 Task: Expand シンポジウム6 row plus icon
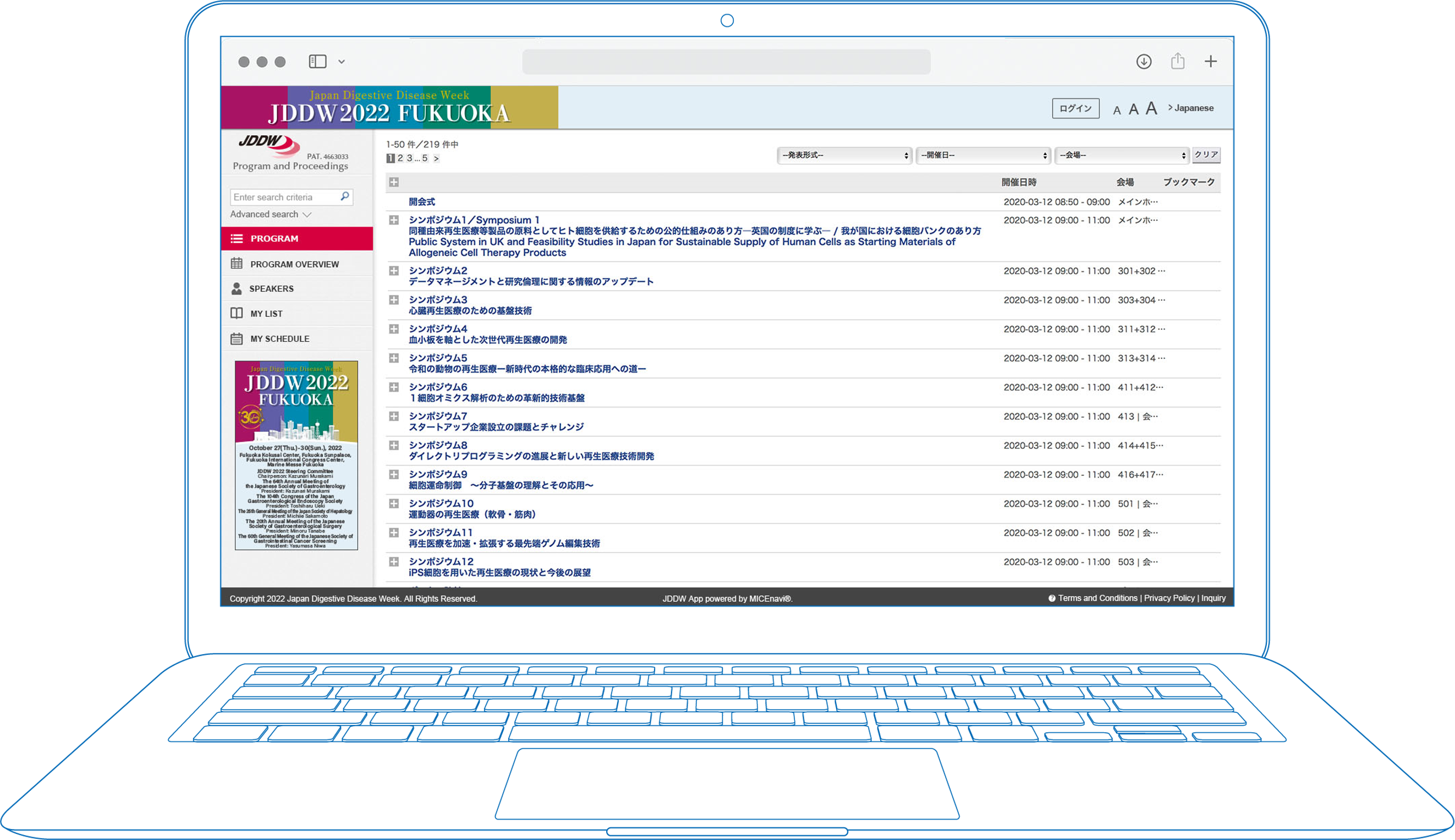click(394, 387)
